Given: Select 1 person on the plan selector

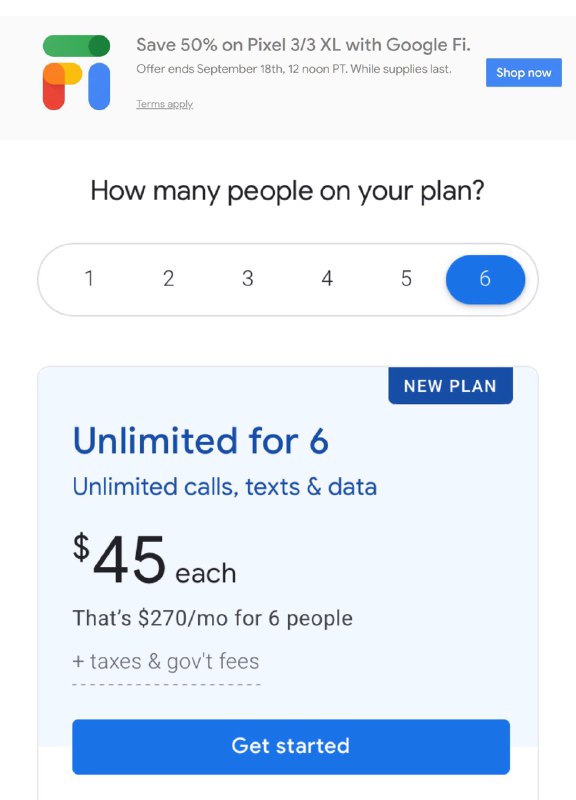Looking at the screenshot, I should click(x=90, y=279).
